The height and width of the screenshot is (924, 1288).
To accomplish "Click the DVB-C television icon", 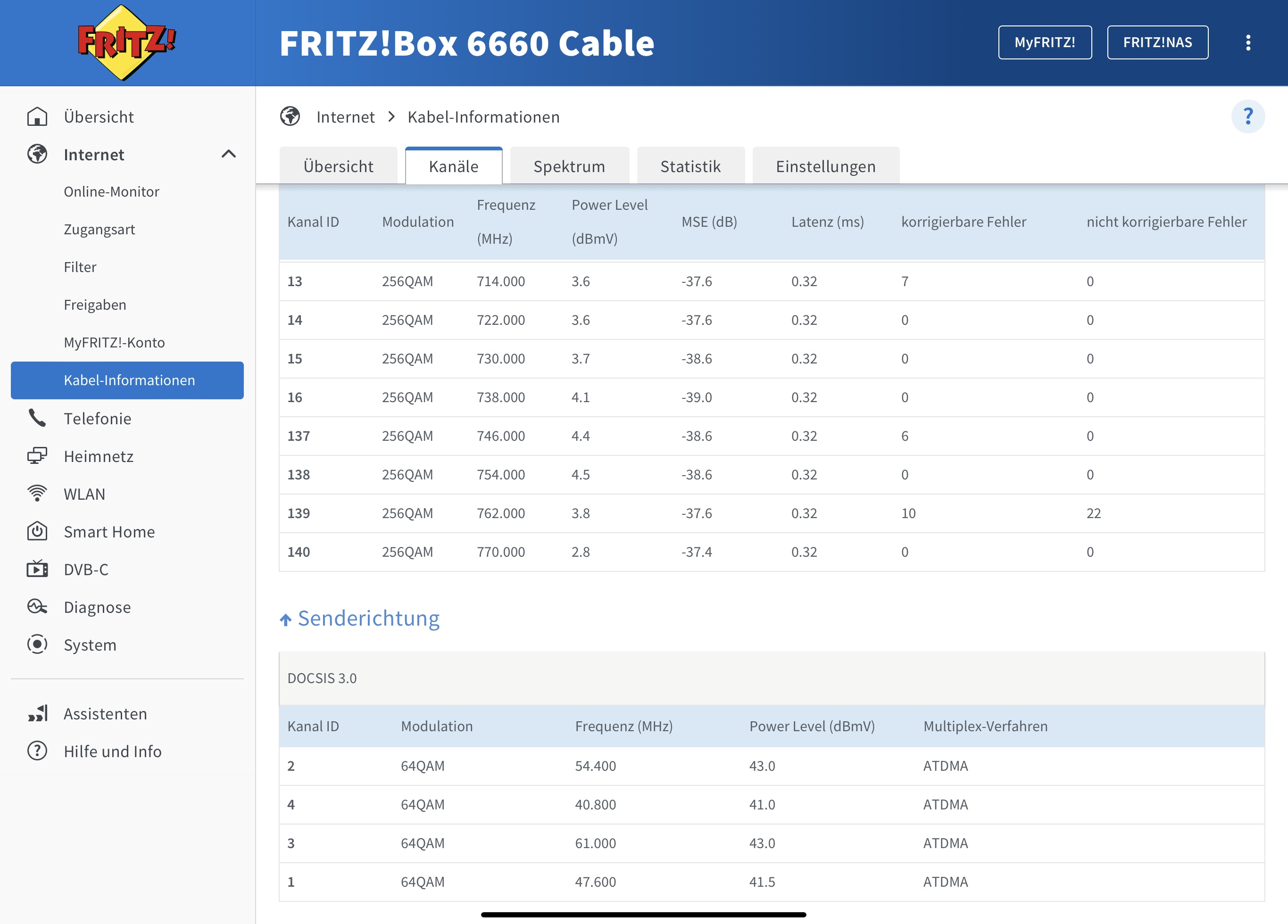I will [x=37, y=569].
